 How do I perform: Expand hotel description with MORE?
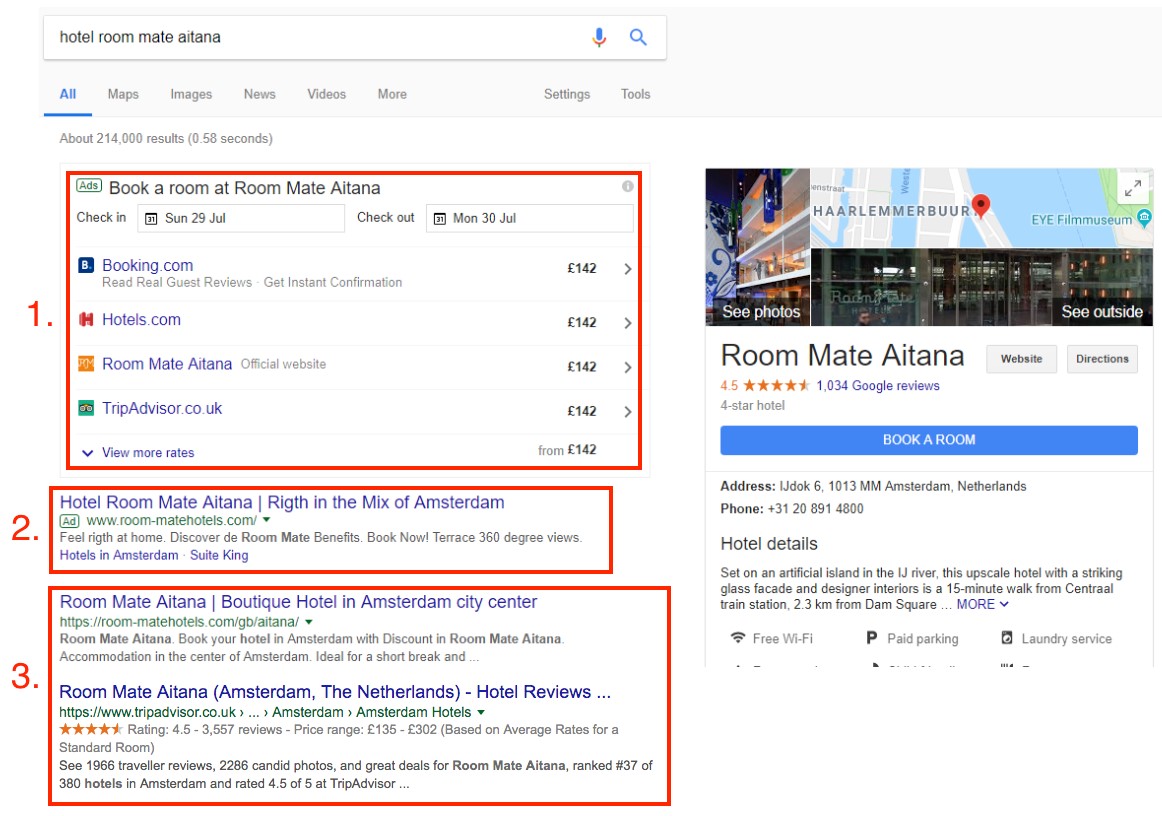tap(982, 604)
